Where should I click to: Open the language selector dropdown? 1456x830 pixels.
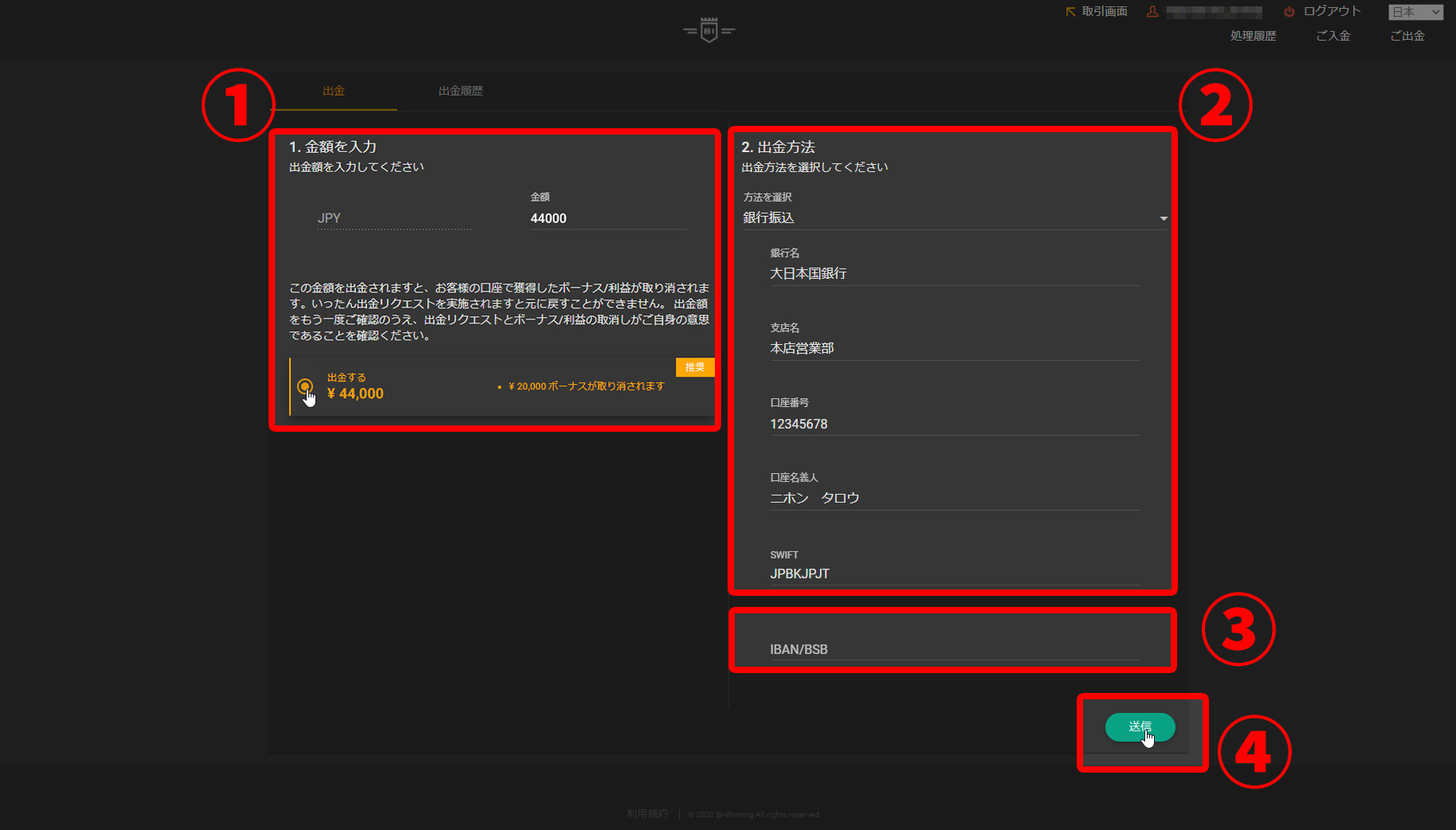(1415, 12)
